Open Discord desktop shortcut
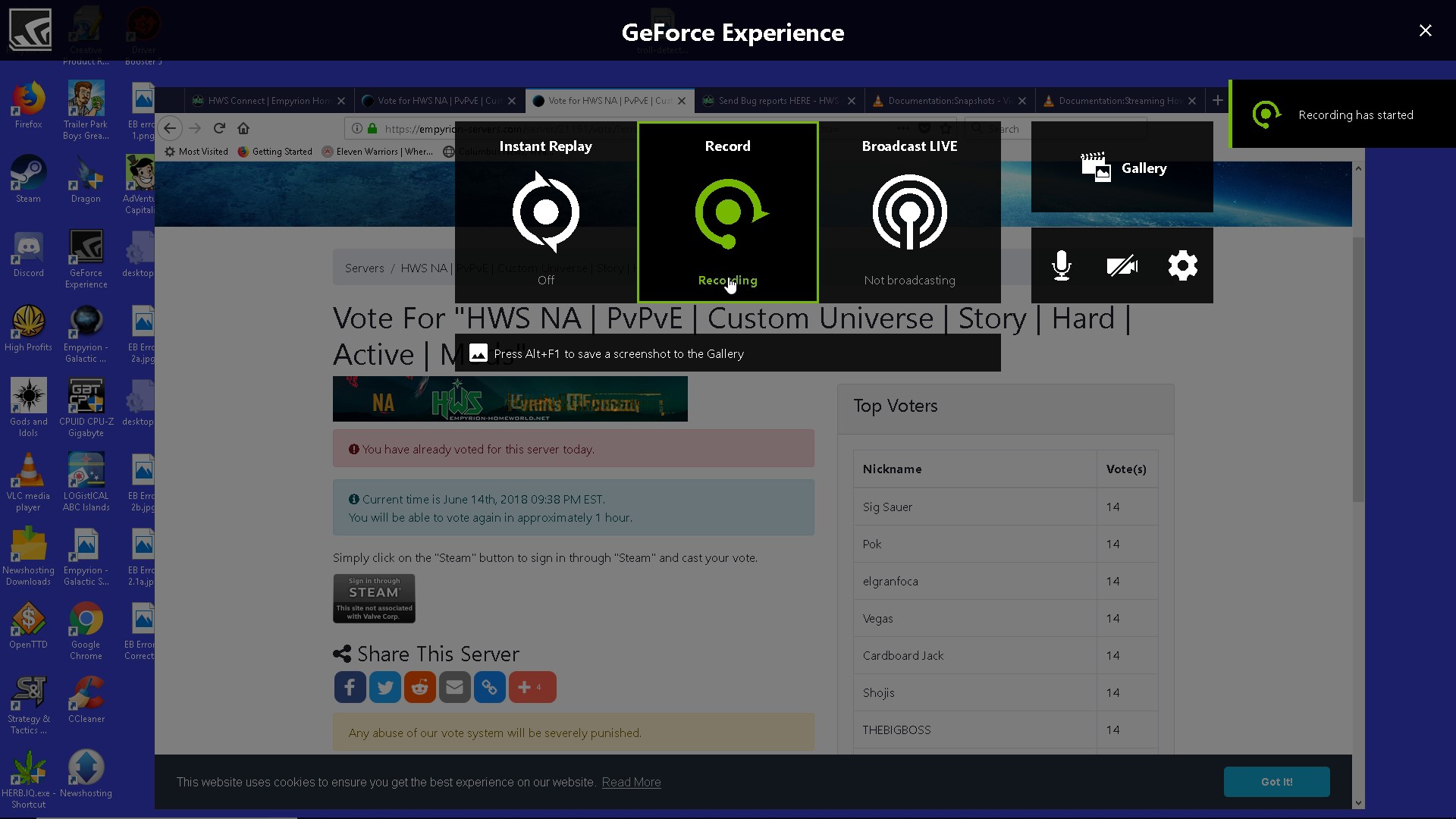 28,255
